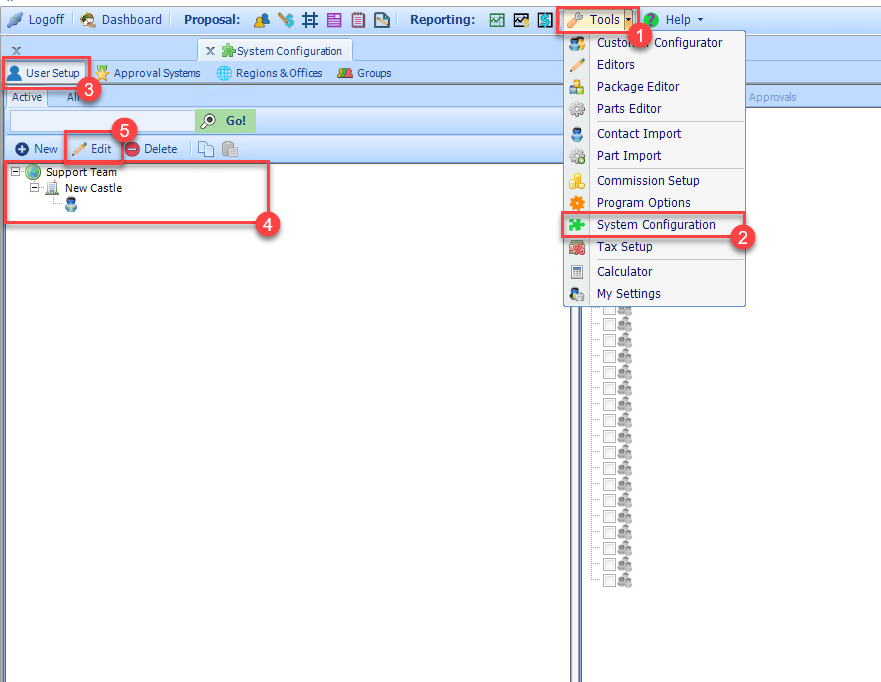Open the dollar-sign Reporting icon

[545, 20]
